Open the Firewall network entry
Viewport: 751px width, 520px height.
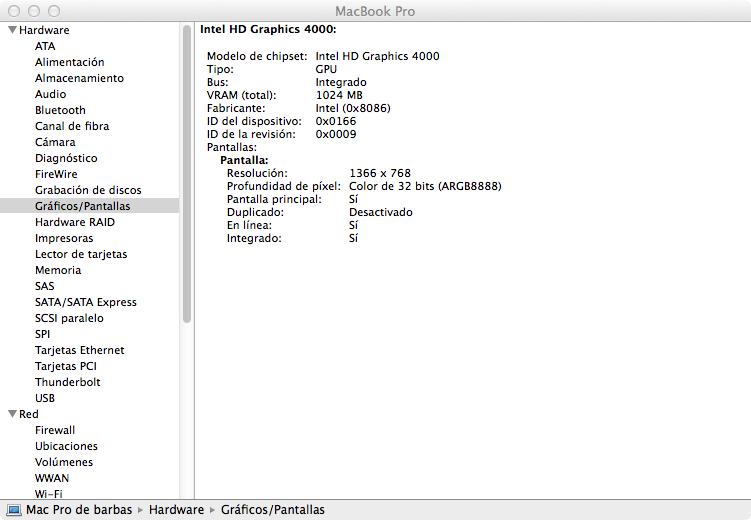click(55, 430)
